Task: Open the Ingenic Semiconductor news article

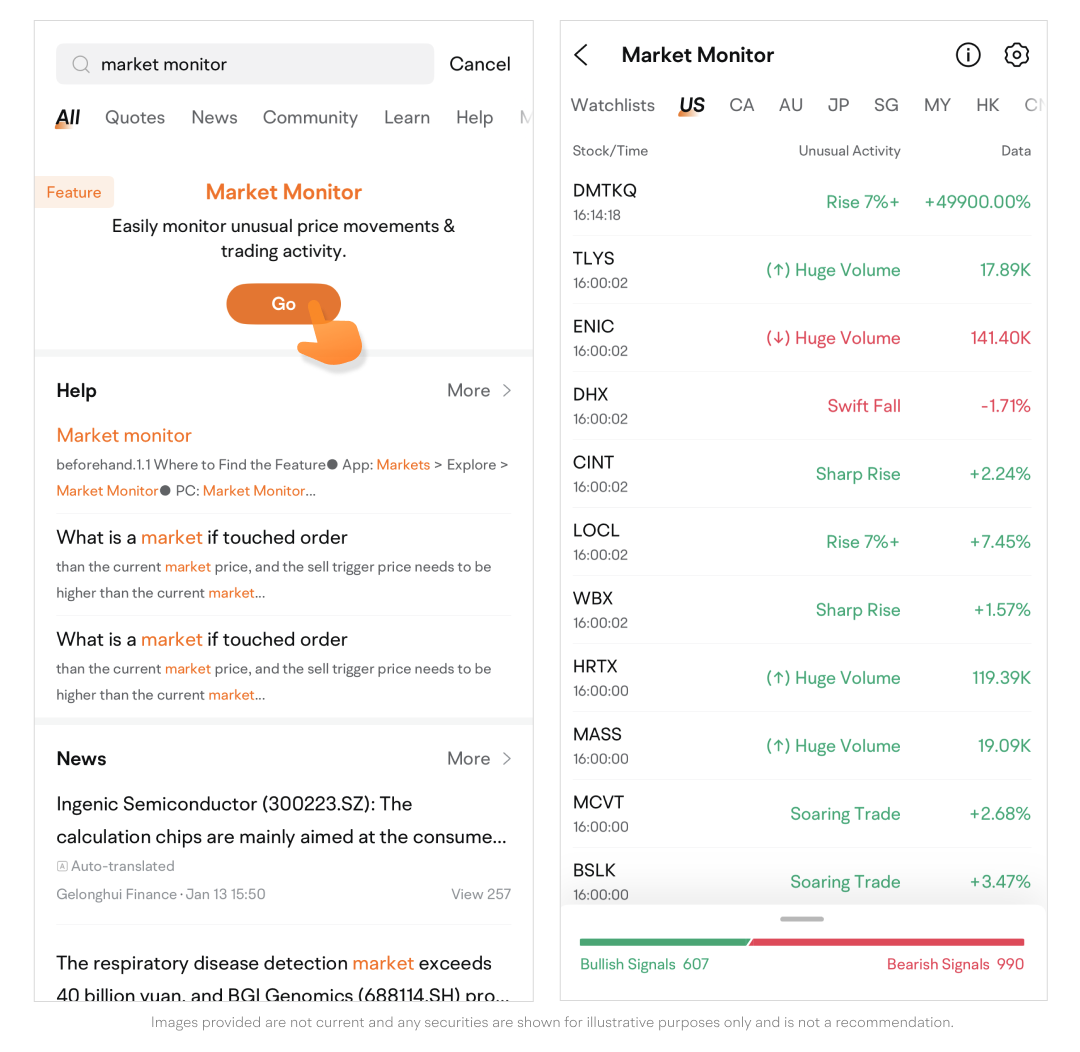Action: click(x=281, y=820)
